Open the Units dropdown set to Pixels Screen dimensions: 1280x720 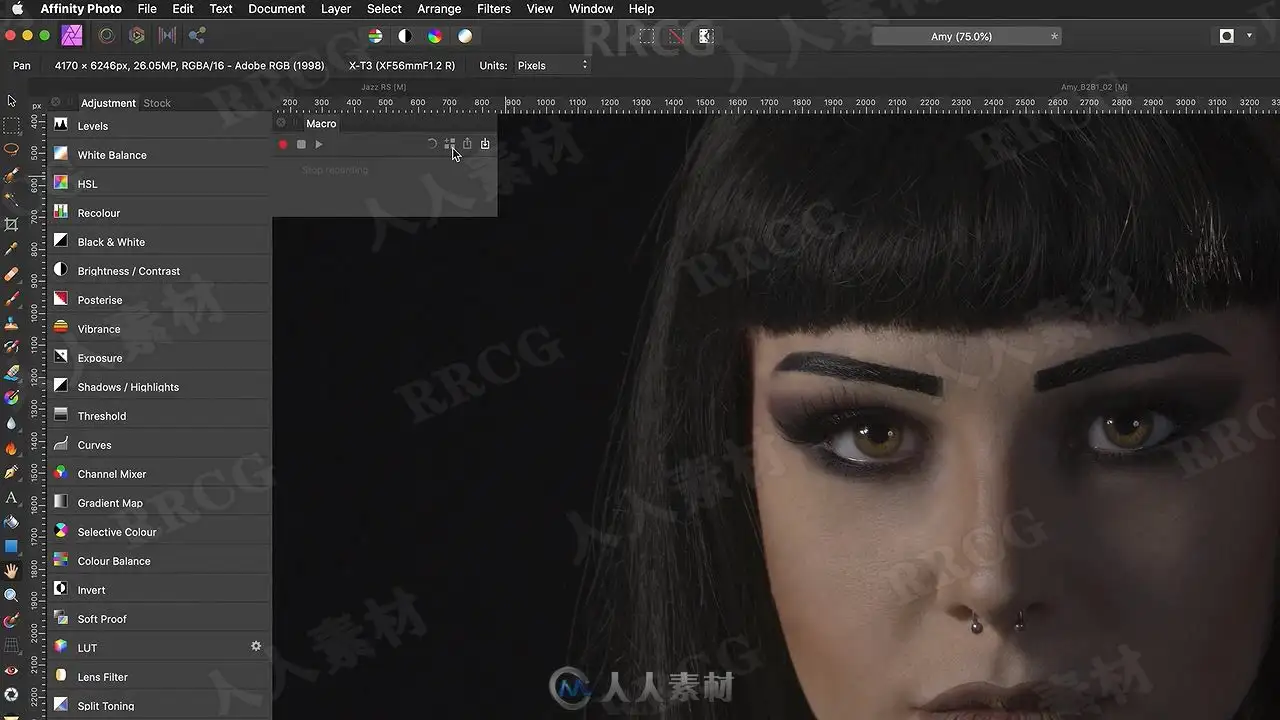(x=552, y=65)
